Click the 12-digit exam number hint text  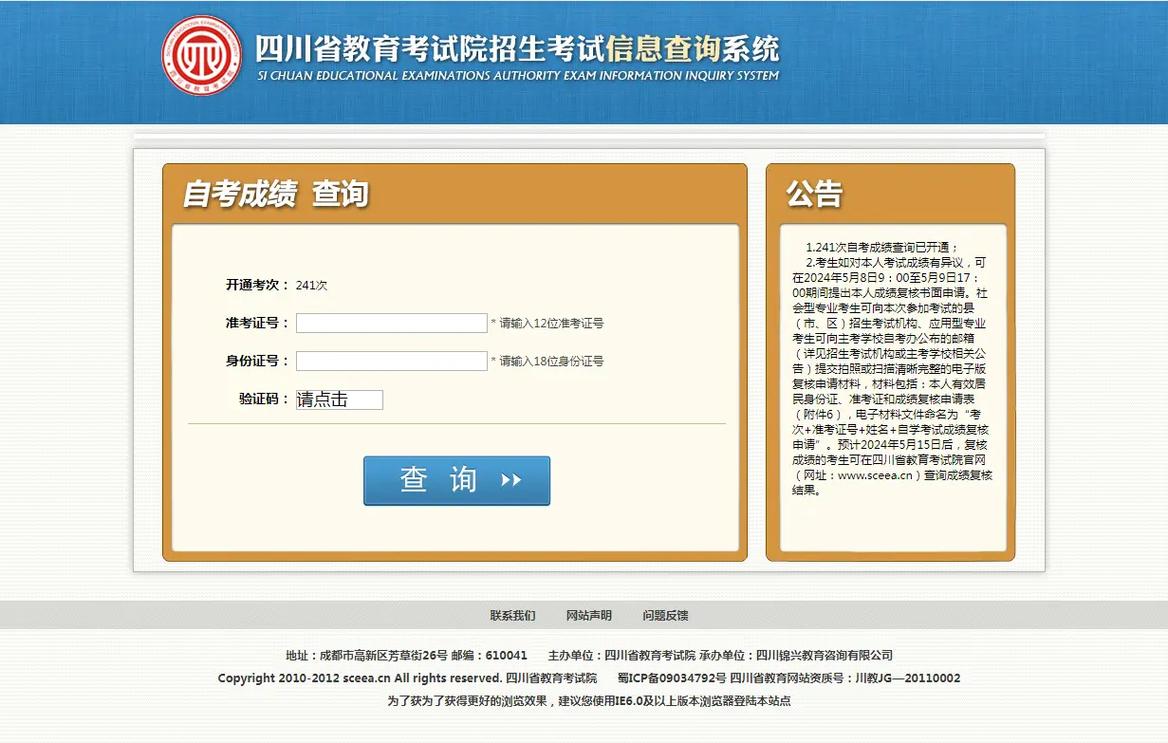(x=549, y=323)
